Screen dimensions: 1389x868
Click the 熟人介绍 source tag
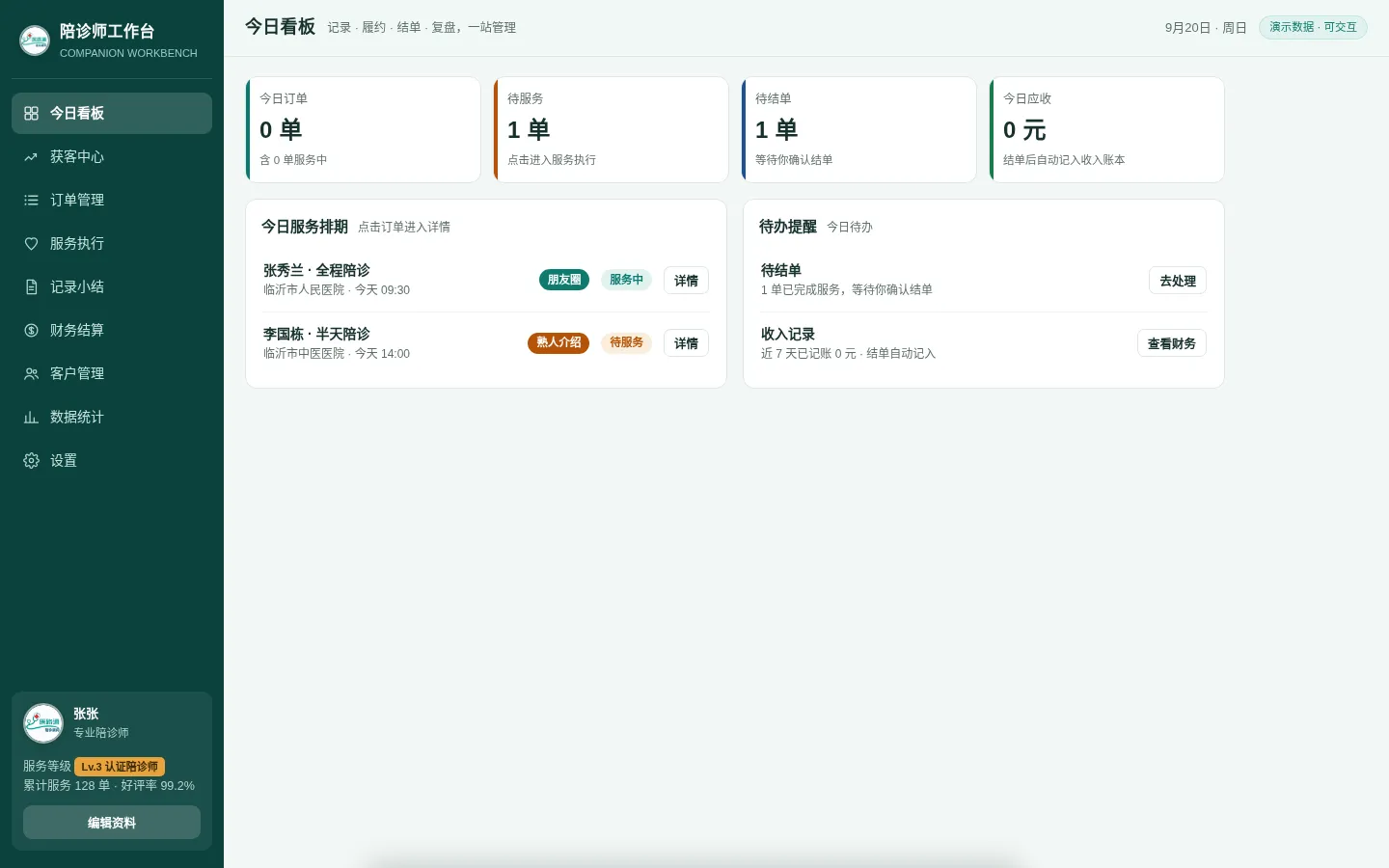click(558, 342)
